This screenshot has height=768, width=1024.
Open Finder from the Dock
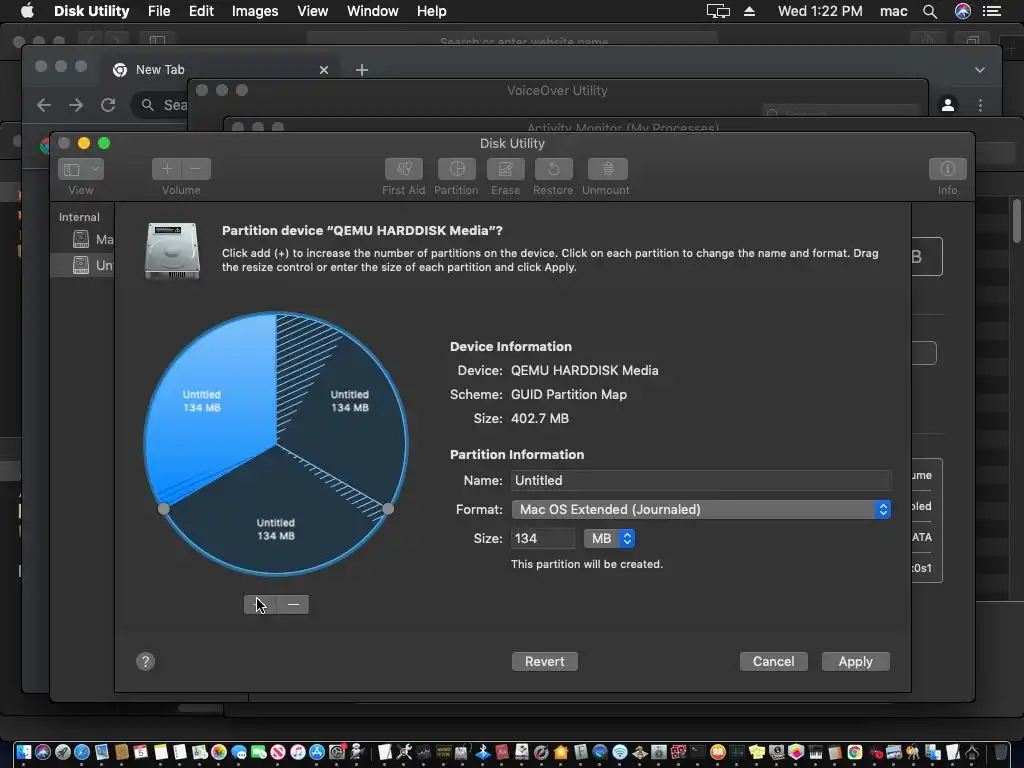(24, 752)
